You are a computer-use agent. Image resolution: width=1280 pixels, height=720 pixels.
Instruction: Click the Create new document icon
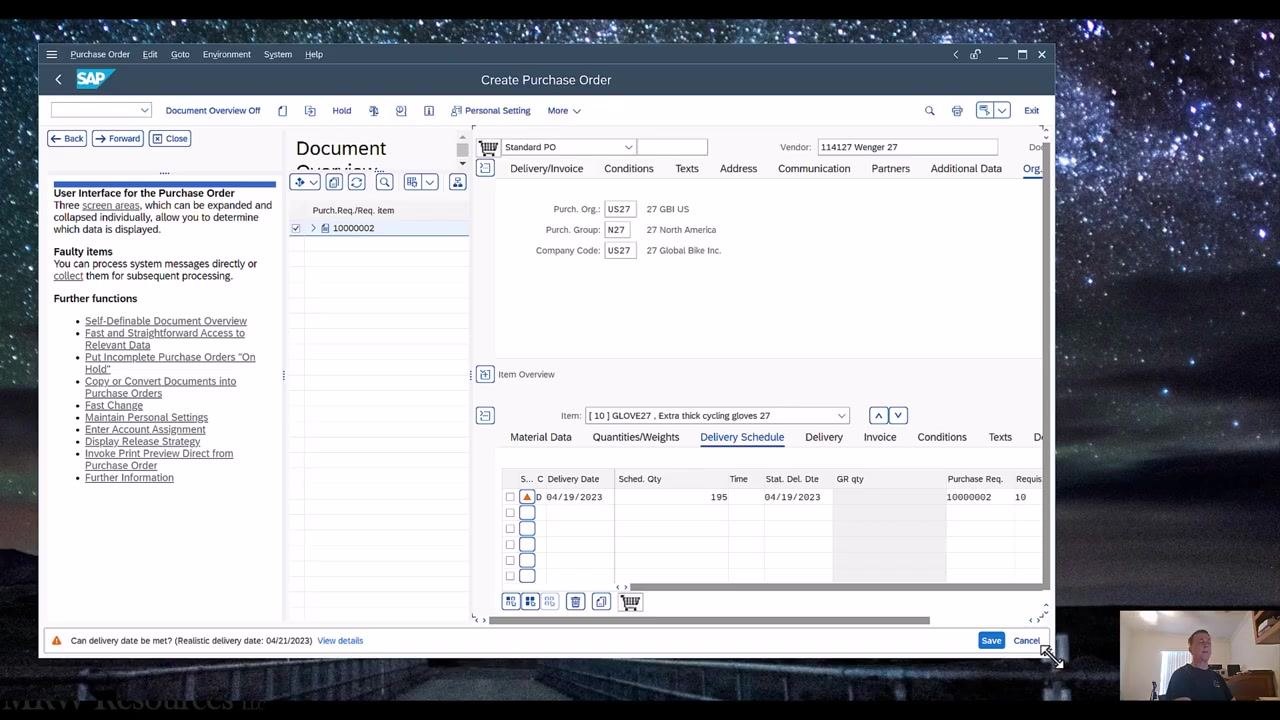click(283, 111)
